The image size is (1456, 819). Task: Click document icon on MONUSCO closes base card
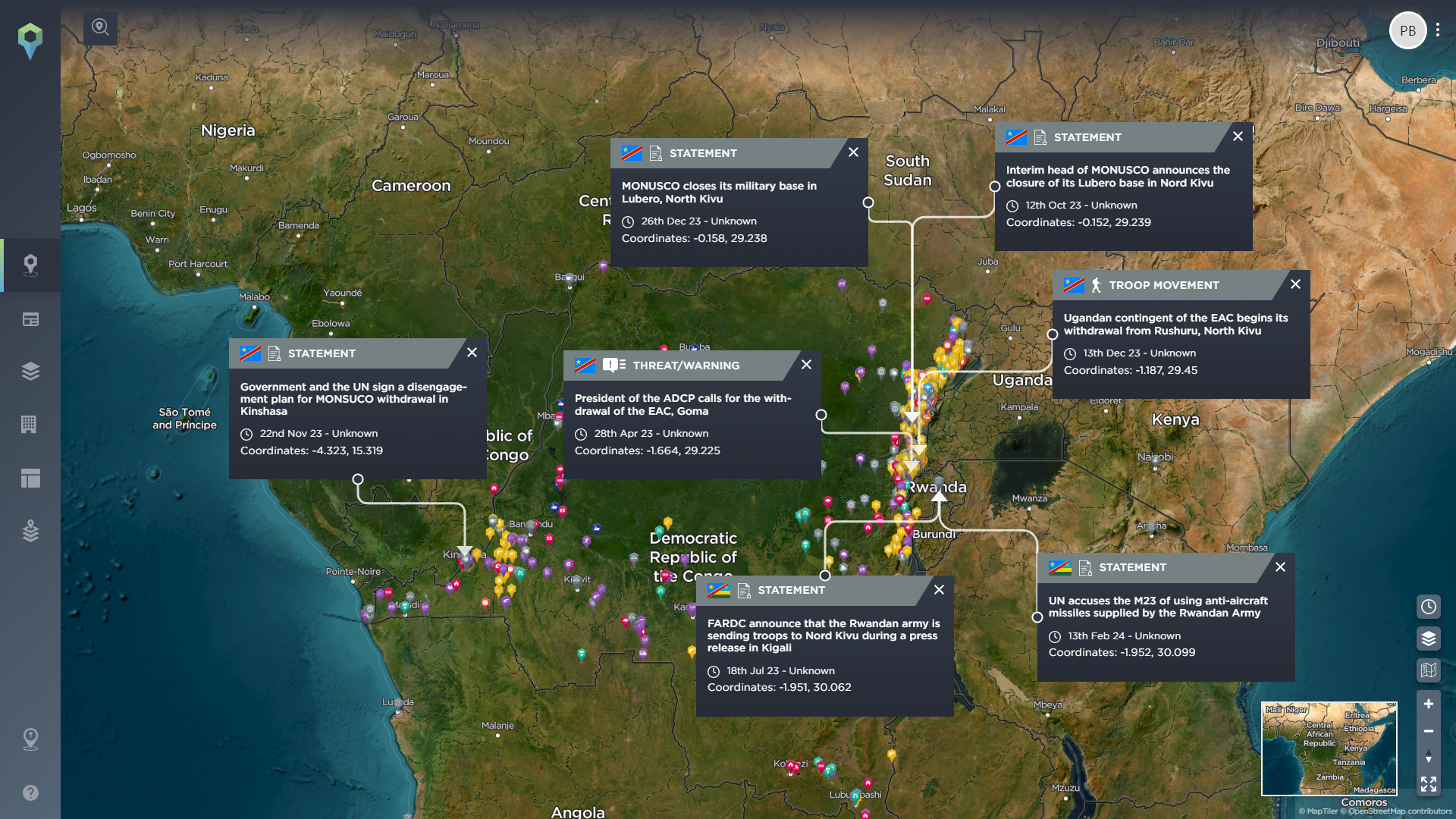(x=656, y=153)
